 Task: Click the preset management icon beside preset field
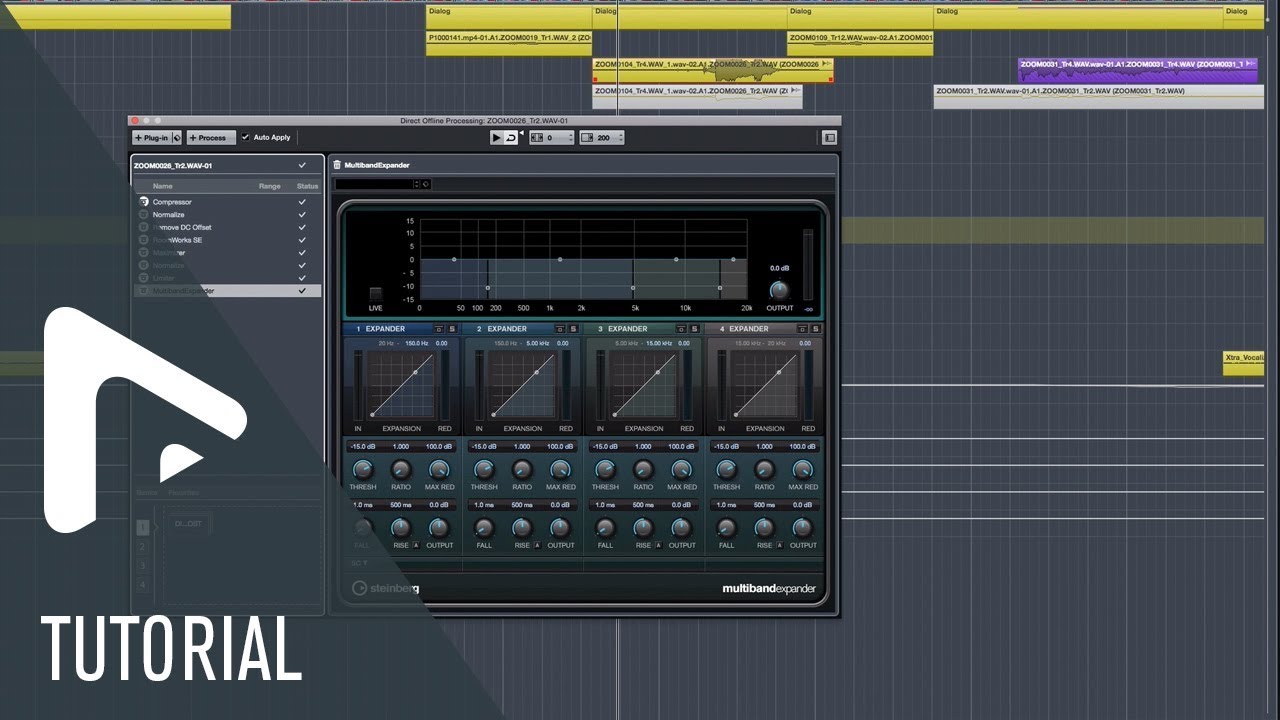point(426,184)
